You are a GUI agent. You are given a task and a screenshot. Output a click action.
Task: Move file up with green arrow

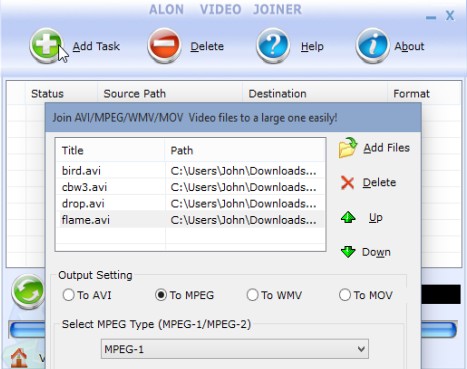point(348,217)
